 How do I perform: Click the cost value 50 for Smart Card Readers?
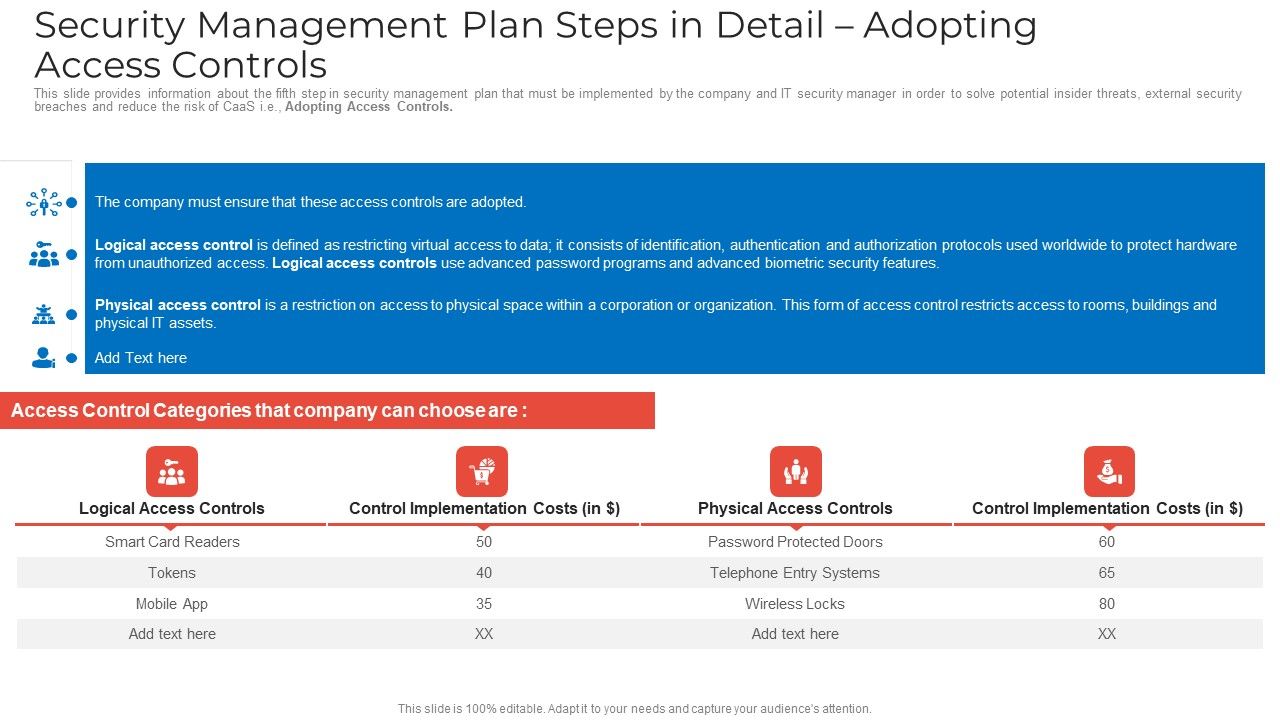pos(482,541)
